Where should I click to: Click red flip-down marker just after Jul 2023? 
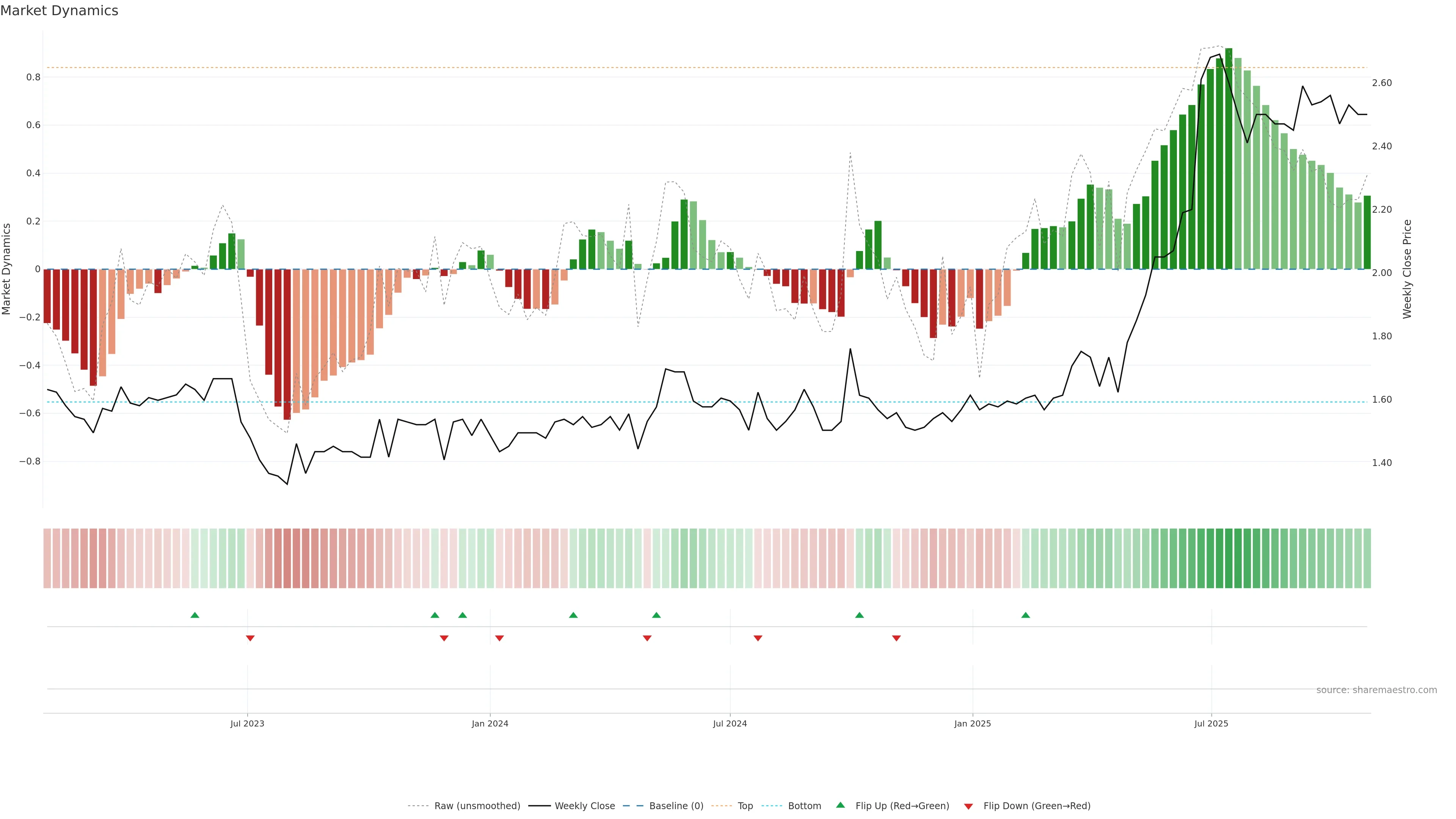click(x=250, y=638)
